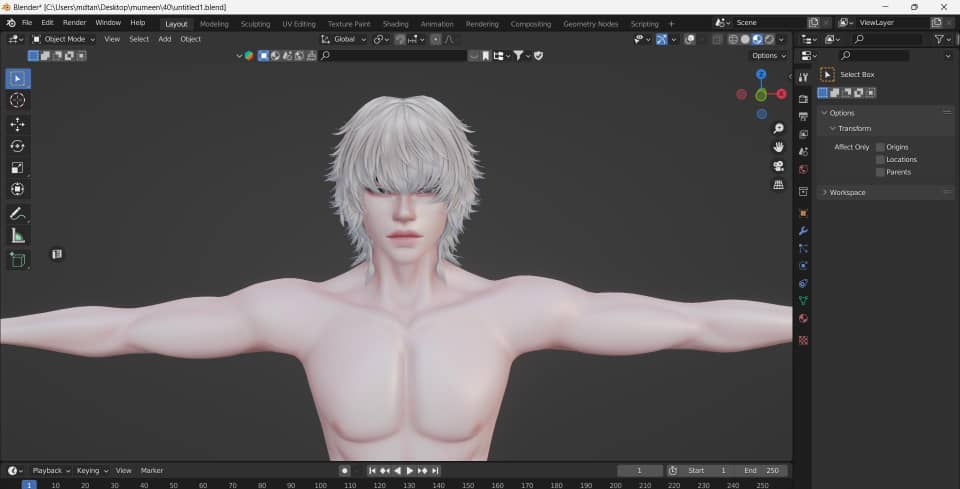Toggle auto keying record button

(x=345, y=471)
